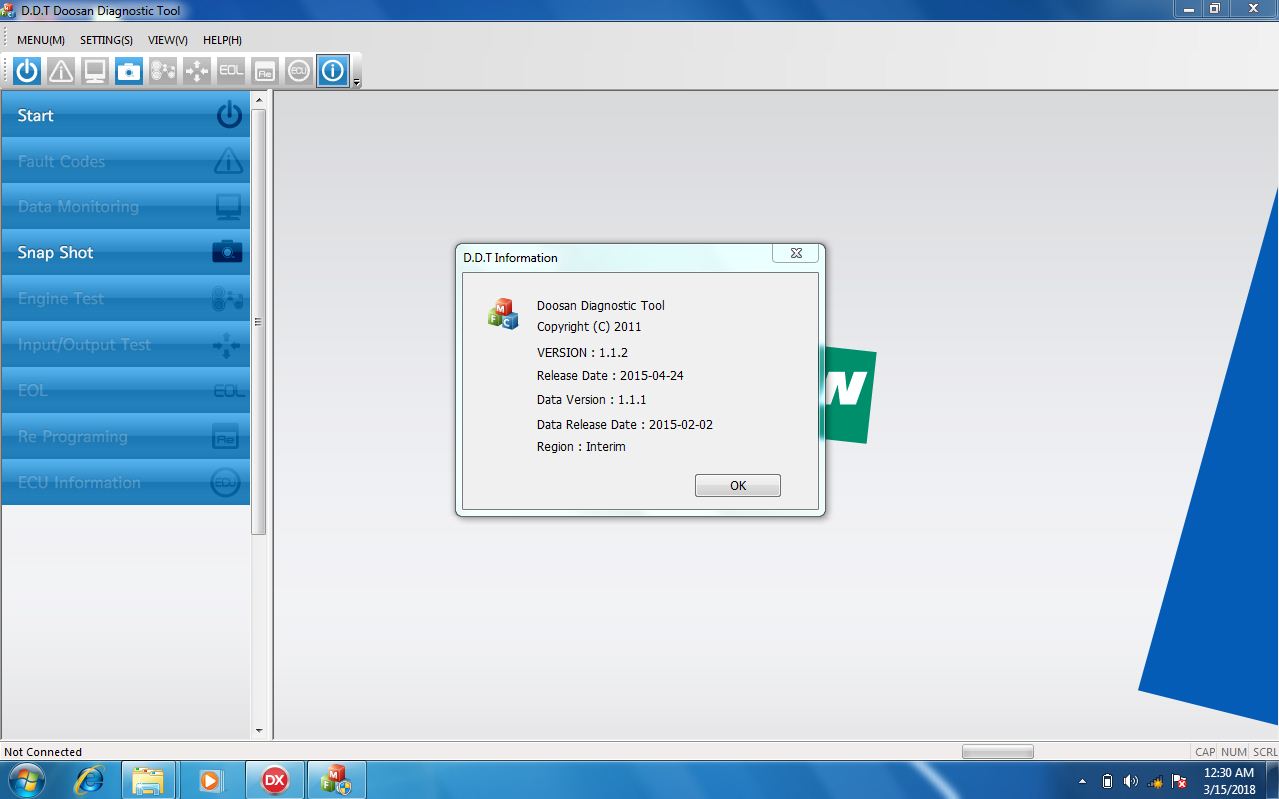Confirm the D.D.T Information dialog with OK
Image resolution: width=1279 pixels, height=799 pixels.
[738, 485]
